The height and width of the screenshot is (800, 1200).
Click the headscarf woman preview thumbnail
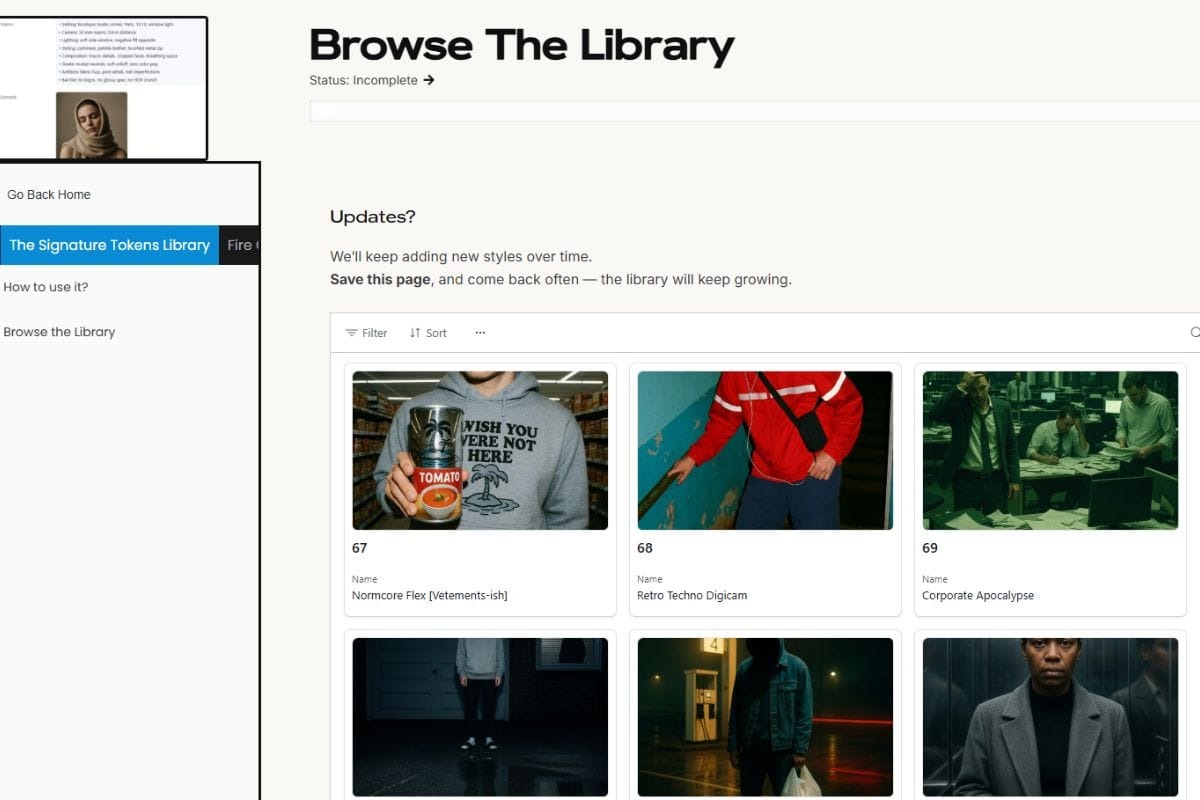pyautogui.click(x=91, y=125)
